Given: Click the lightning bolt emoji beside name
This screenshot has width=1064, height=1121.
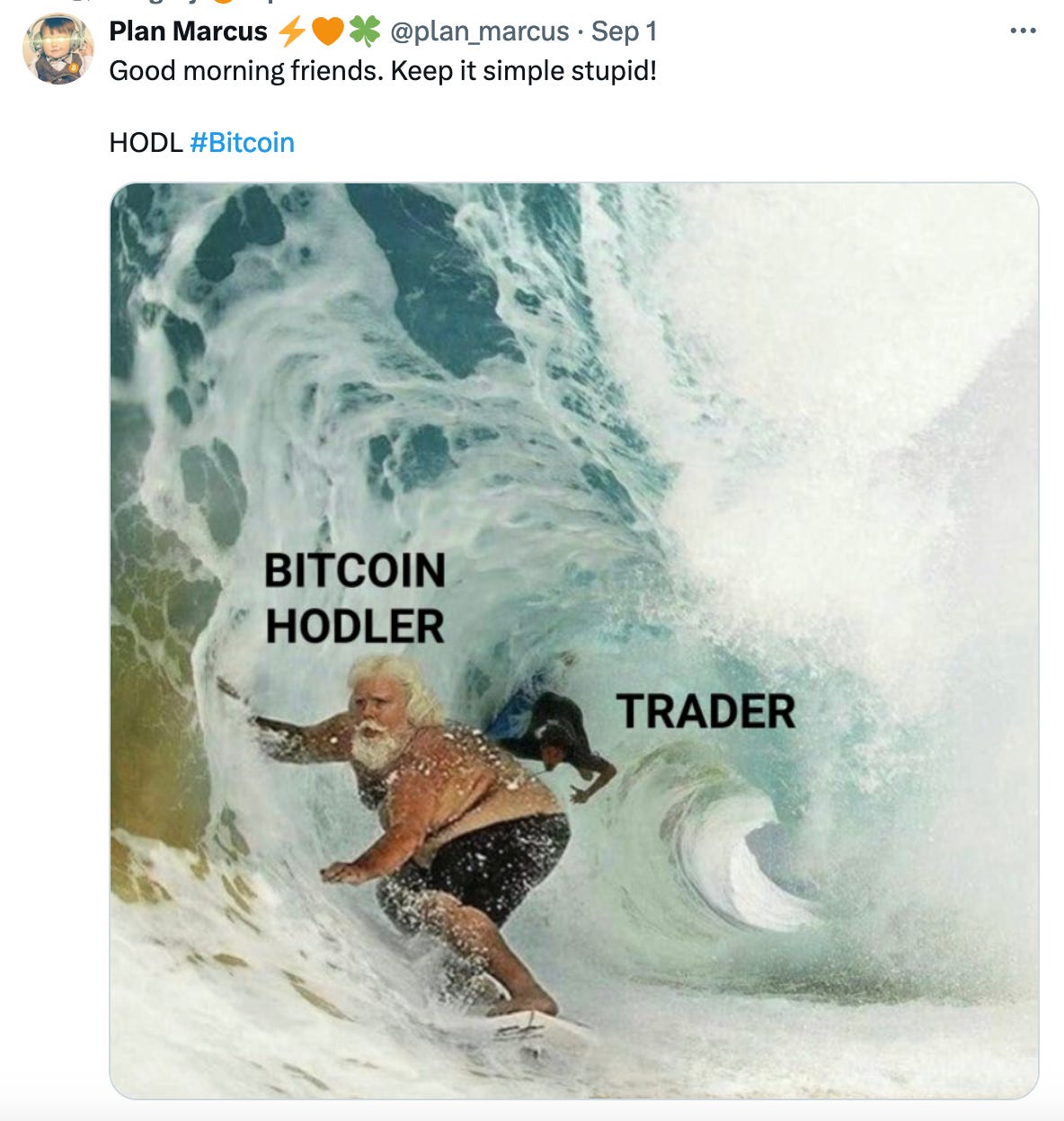Looking at the screenshot, I should click(x=291, y=31).
